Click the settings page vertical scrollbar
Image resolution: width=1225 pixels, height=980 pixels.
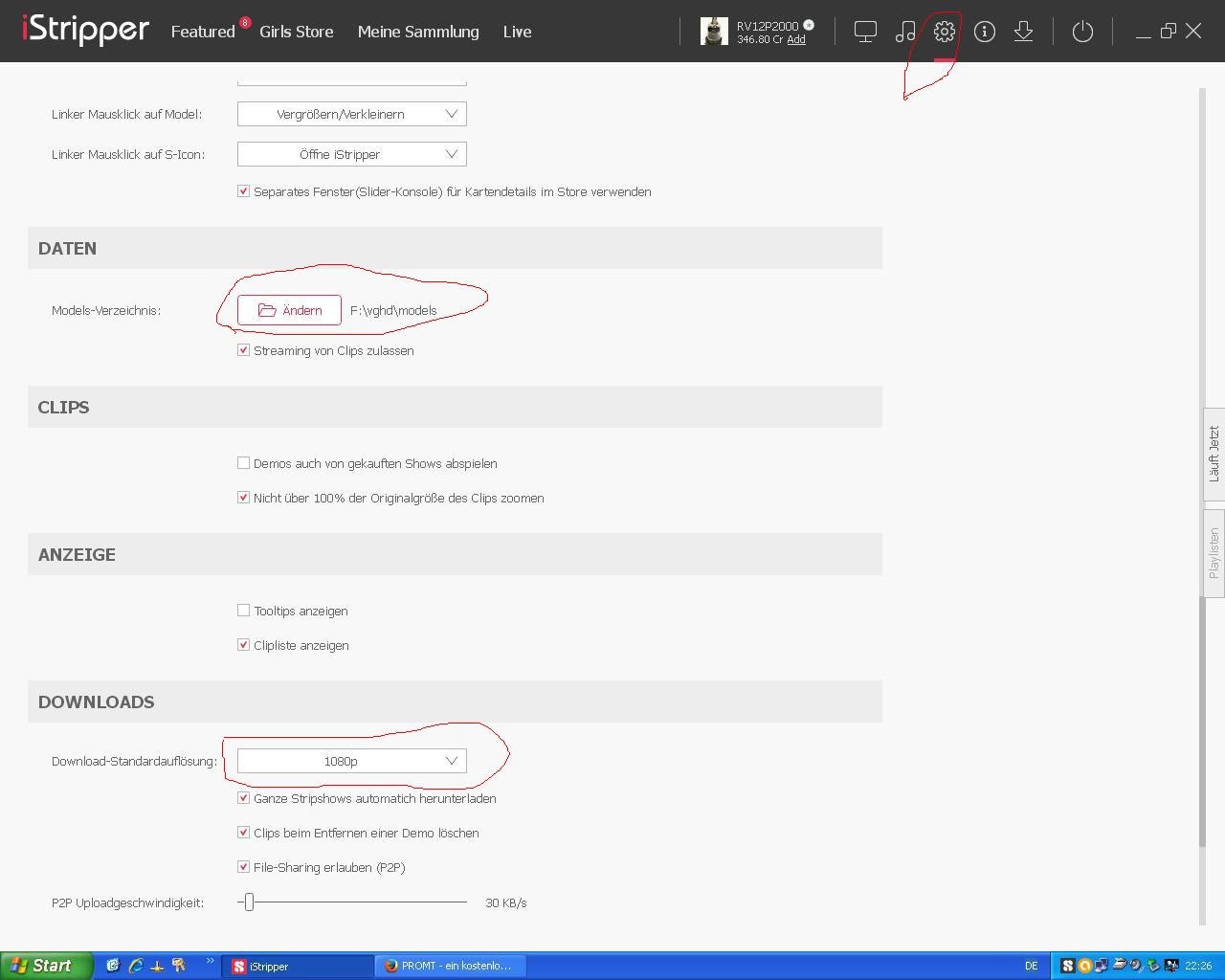(x=1202, y=721)
